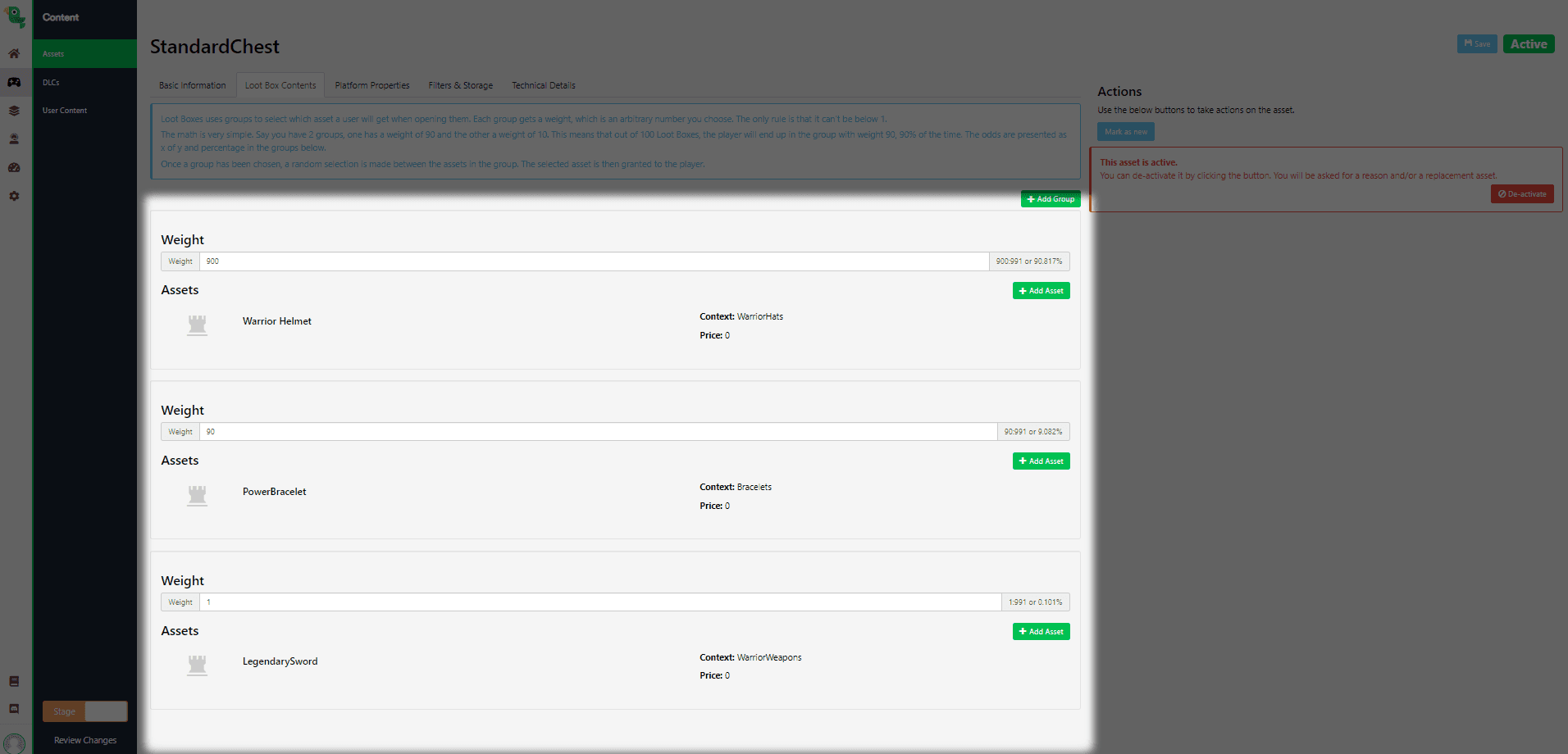
Task: Click the Context: WarriorHats text
Action: (741, 316)
